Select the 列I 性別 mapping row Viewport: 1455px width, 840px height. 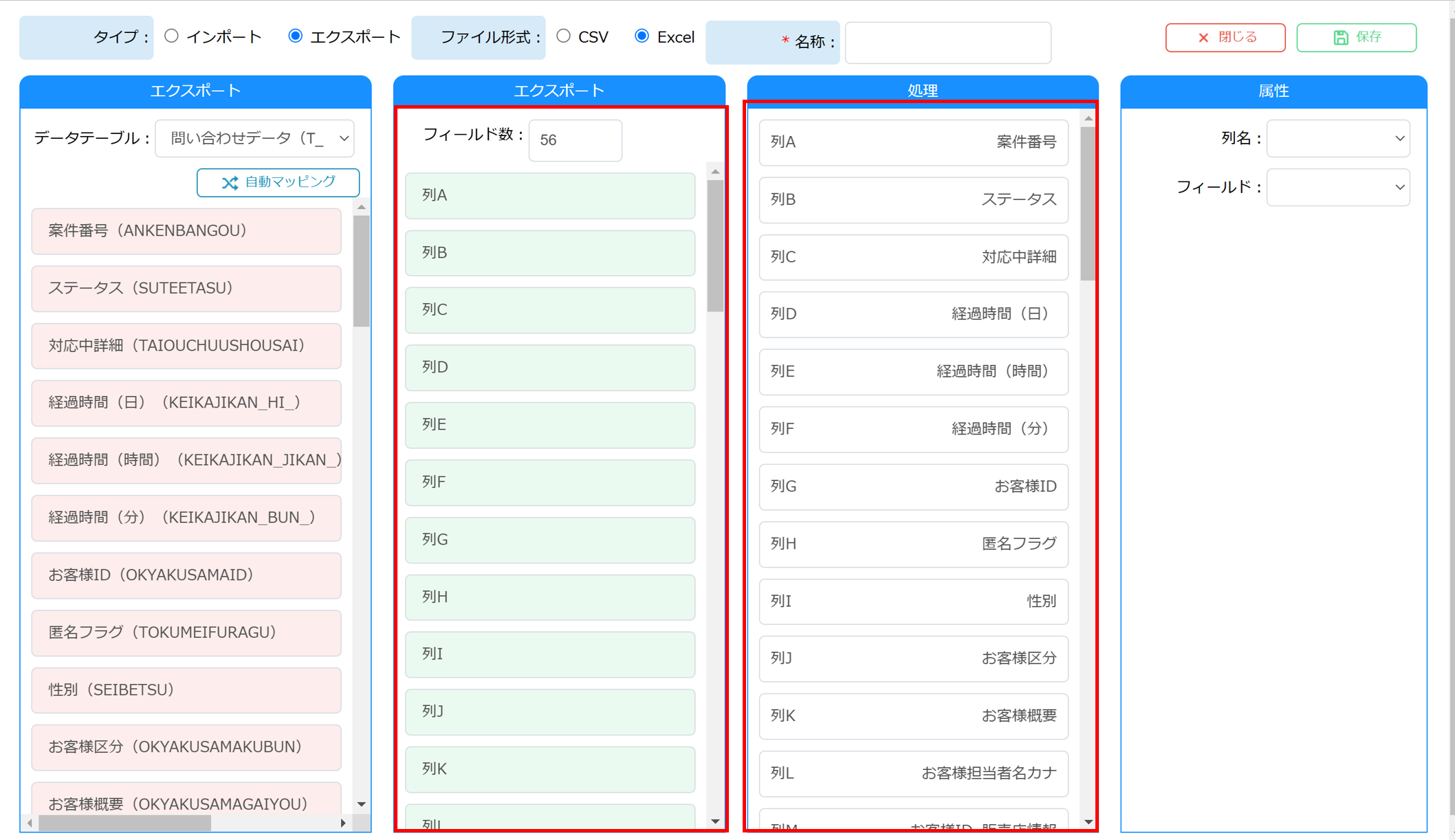[913, 601]
